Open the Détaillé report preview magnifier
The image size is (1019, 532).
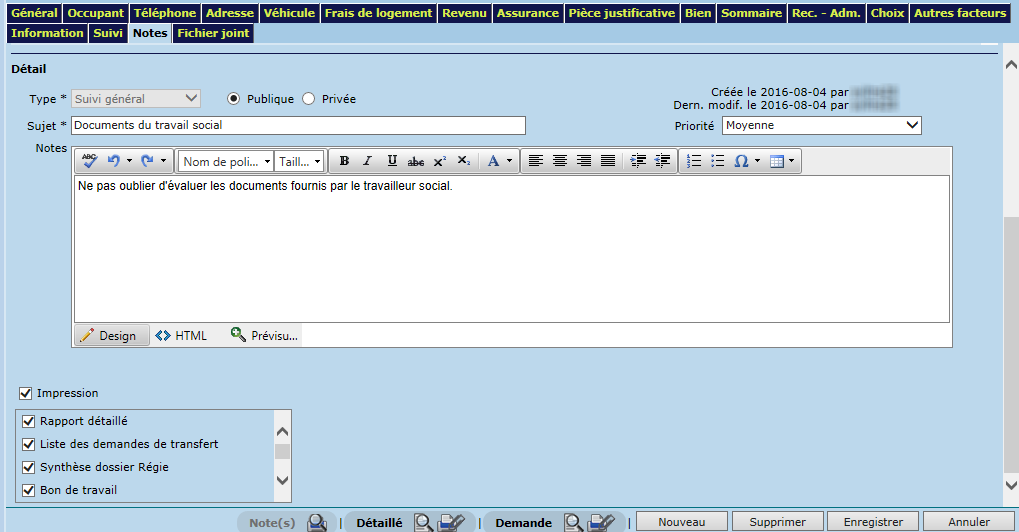(424, 522)
